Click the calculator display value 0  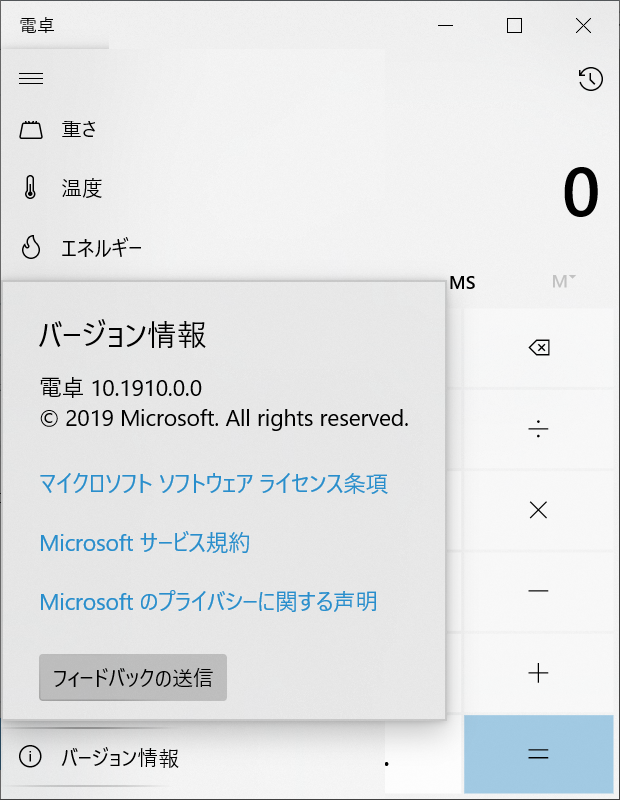(581, 192)
